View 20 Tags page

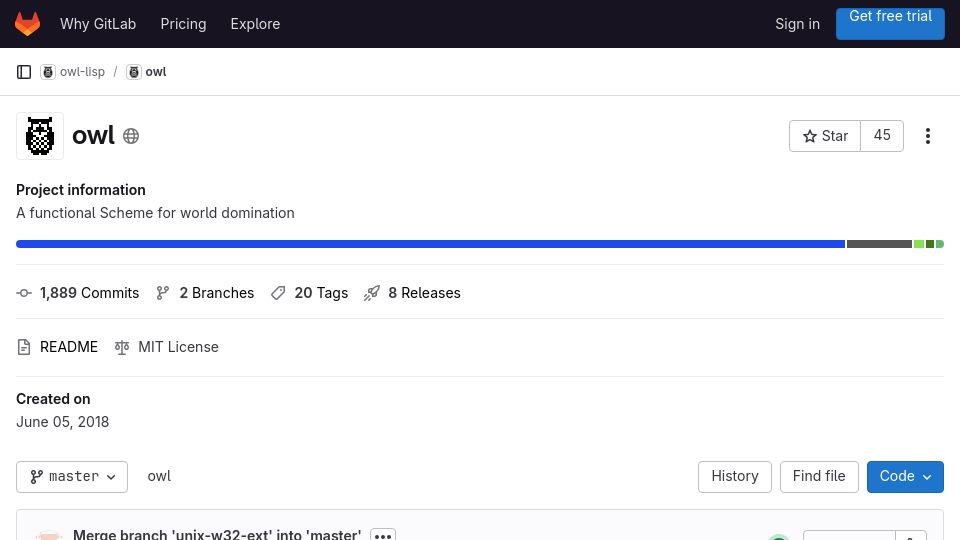(x=321, y=293)
